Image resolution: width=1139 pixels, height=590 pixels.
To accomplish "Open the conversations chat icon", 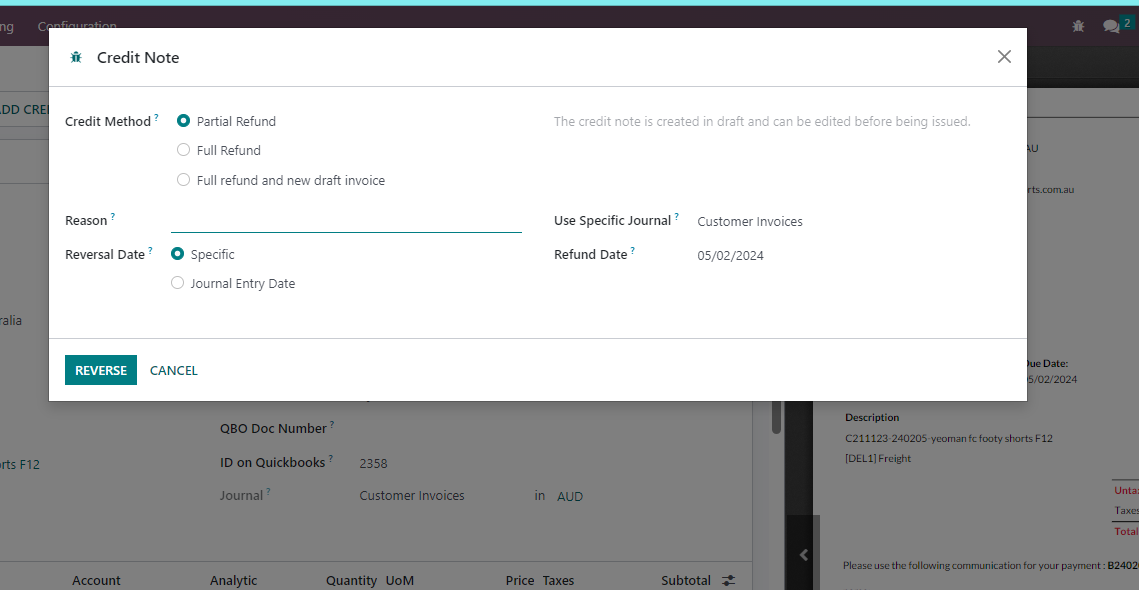I will (1111, 26).
